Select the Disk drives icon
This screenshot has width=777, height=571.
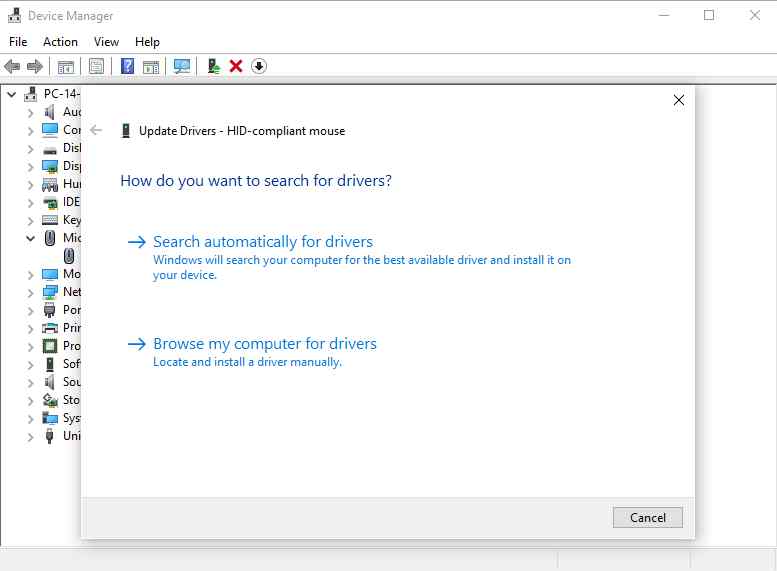tap(50, 149)
